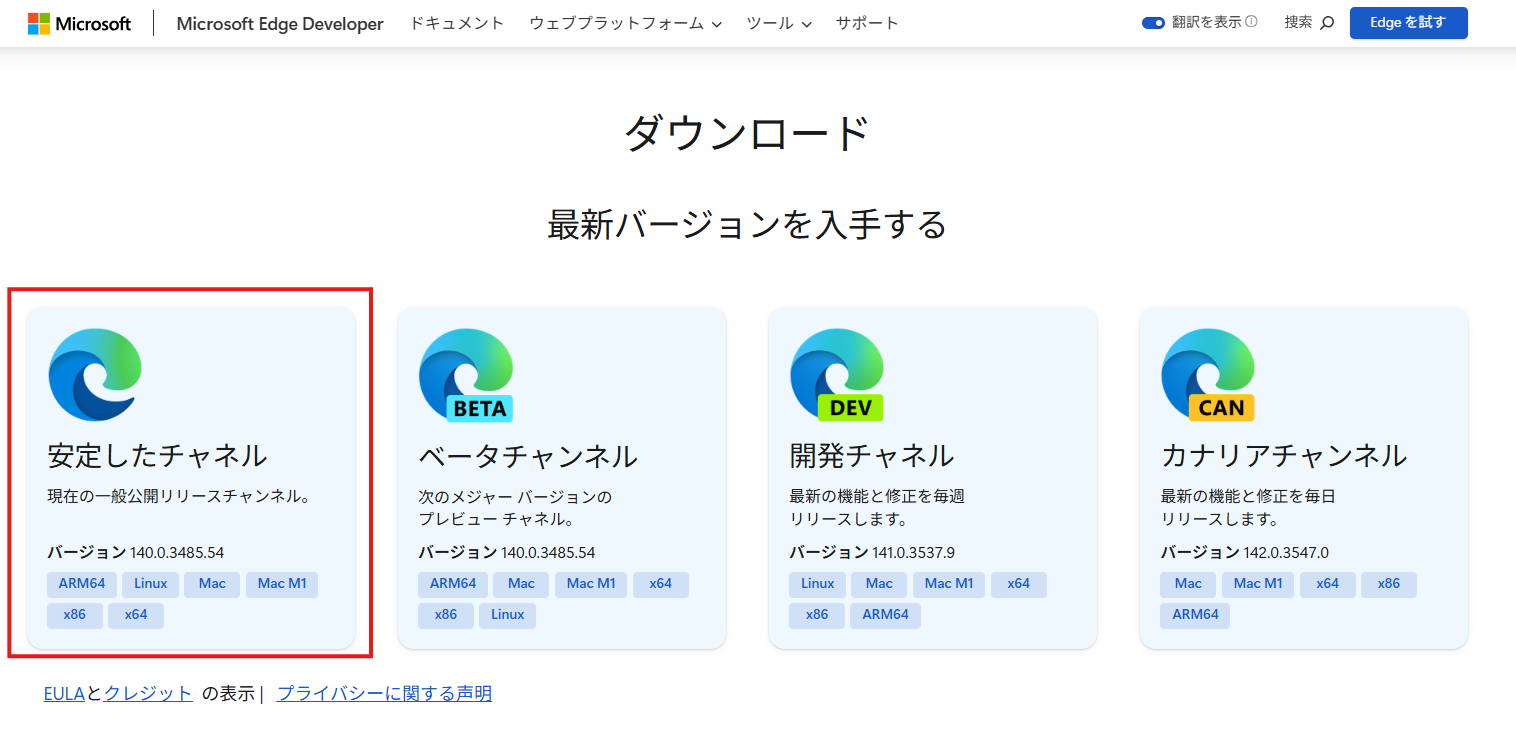Select Mac under ベータチャンネル

[521, 584]
